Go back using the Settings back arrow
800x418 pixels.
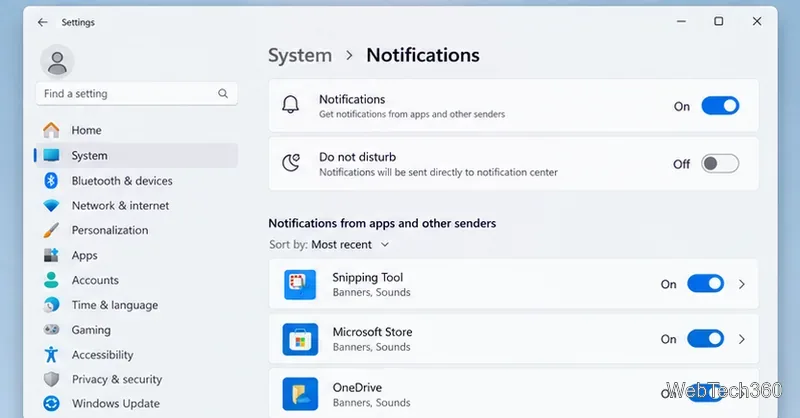pos(42,22)
